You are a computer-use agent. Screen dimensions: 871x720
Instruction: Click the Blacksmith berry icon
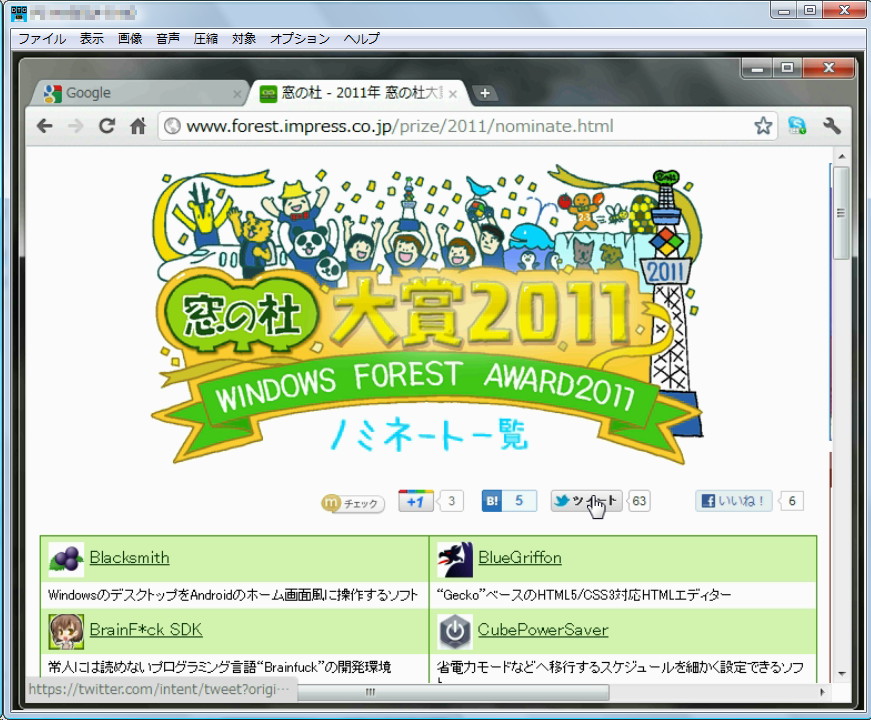pos(66,559)
